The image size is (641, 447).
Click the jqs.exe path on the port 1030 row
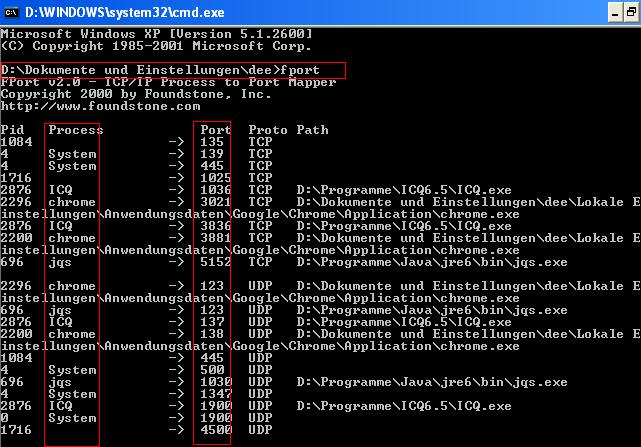[432, 382]
